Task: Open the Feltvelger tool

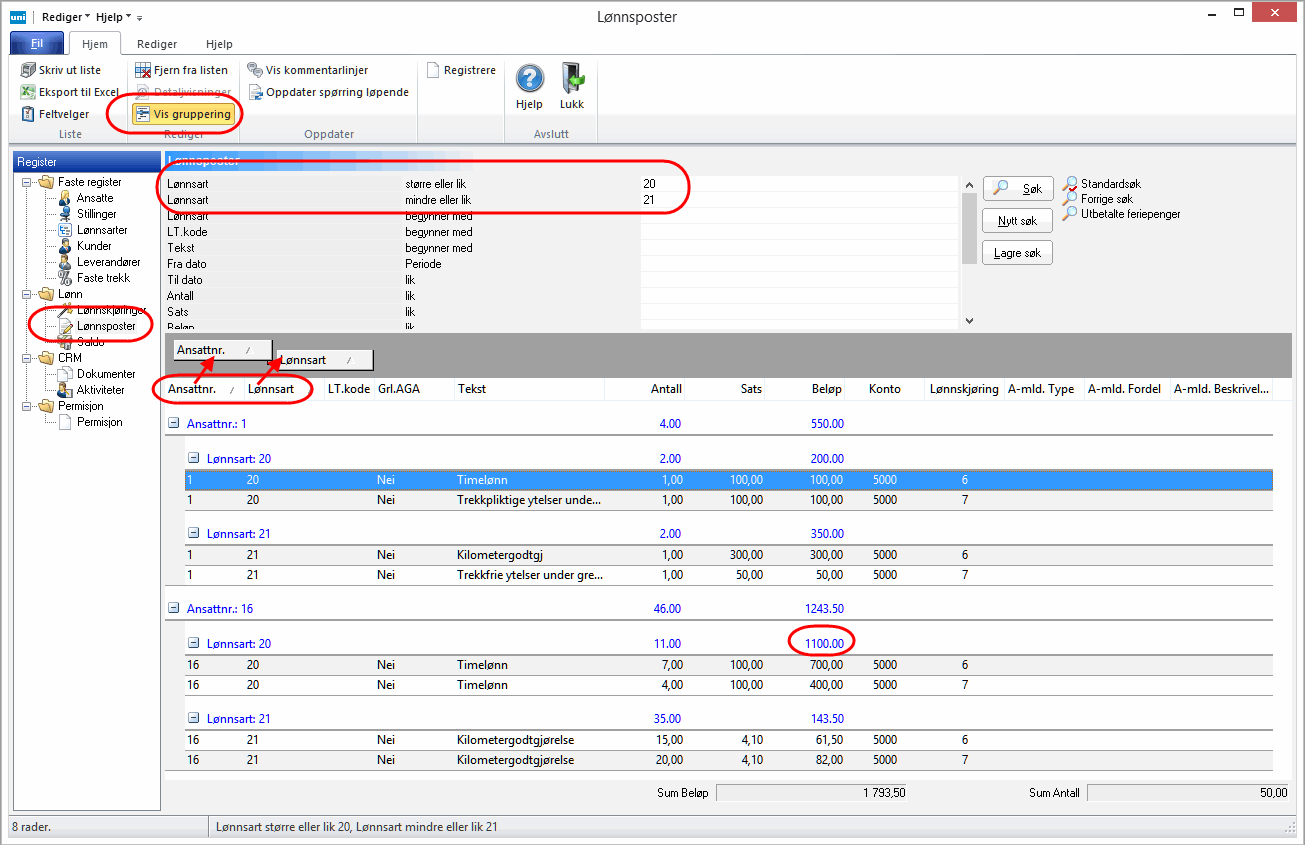Action: [x=28, y=114]
